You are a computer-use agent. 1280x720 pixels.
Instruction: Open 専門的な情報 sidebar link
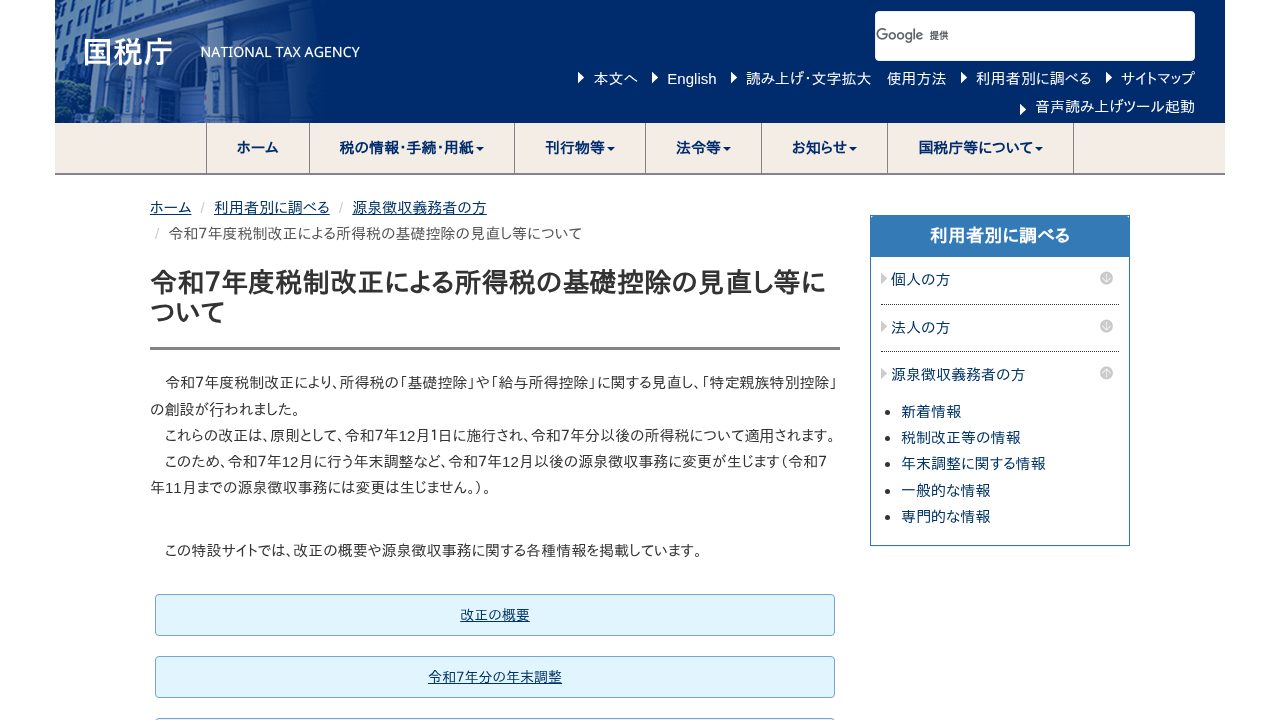click(946, 517)
